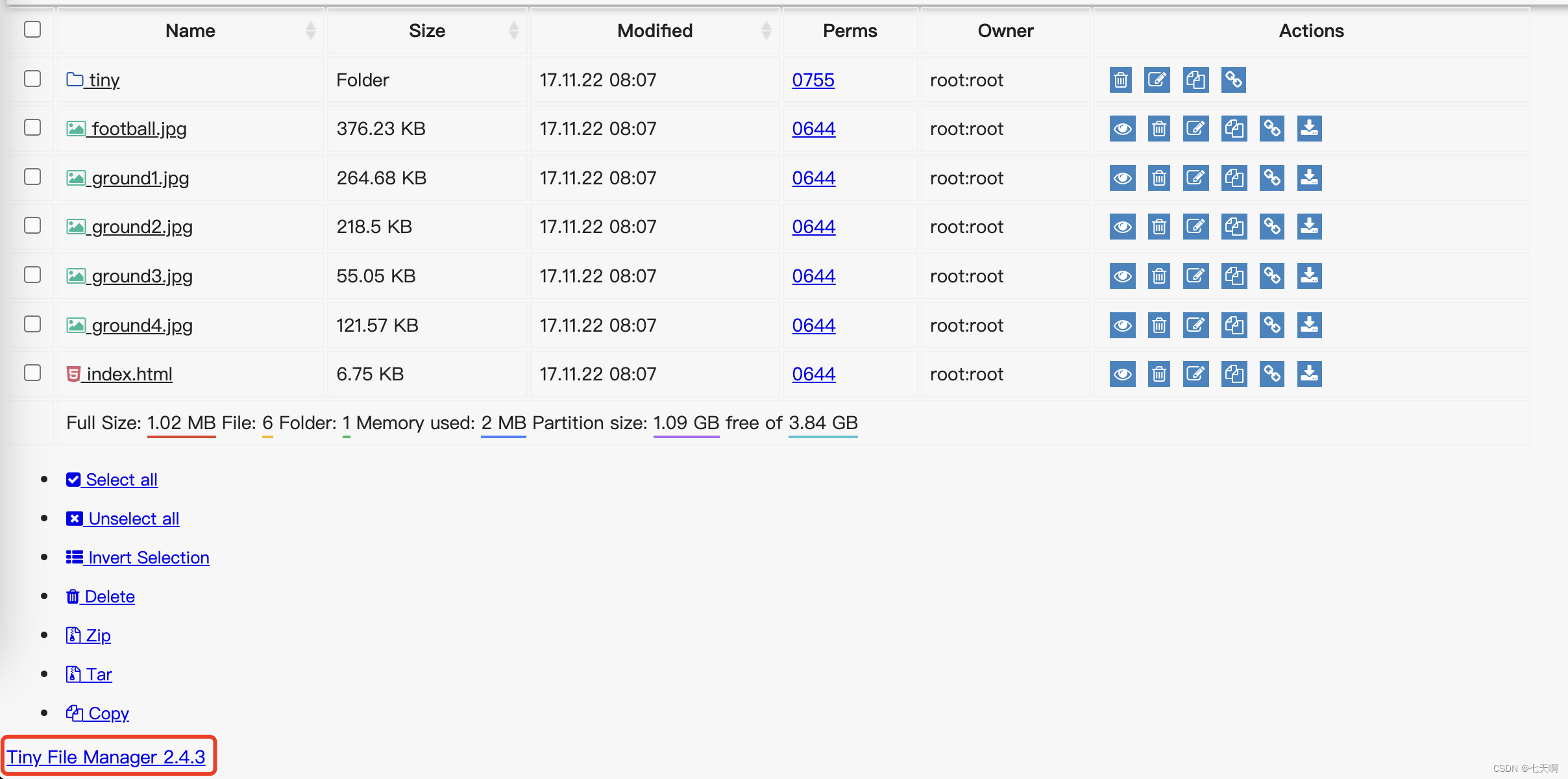Click Zip to archive selected files
The height and width of the screenshot is (779, 1568).
point(88,636)
